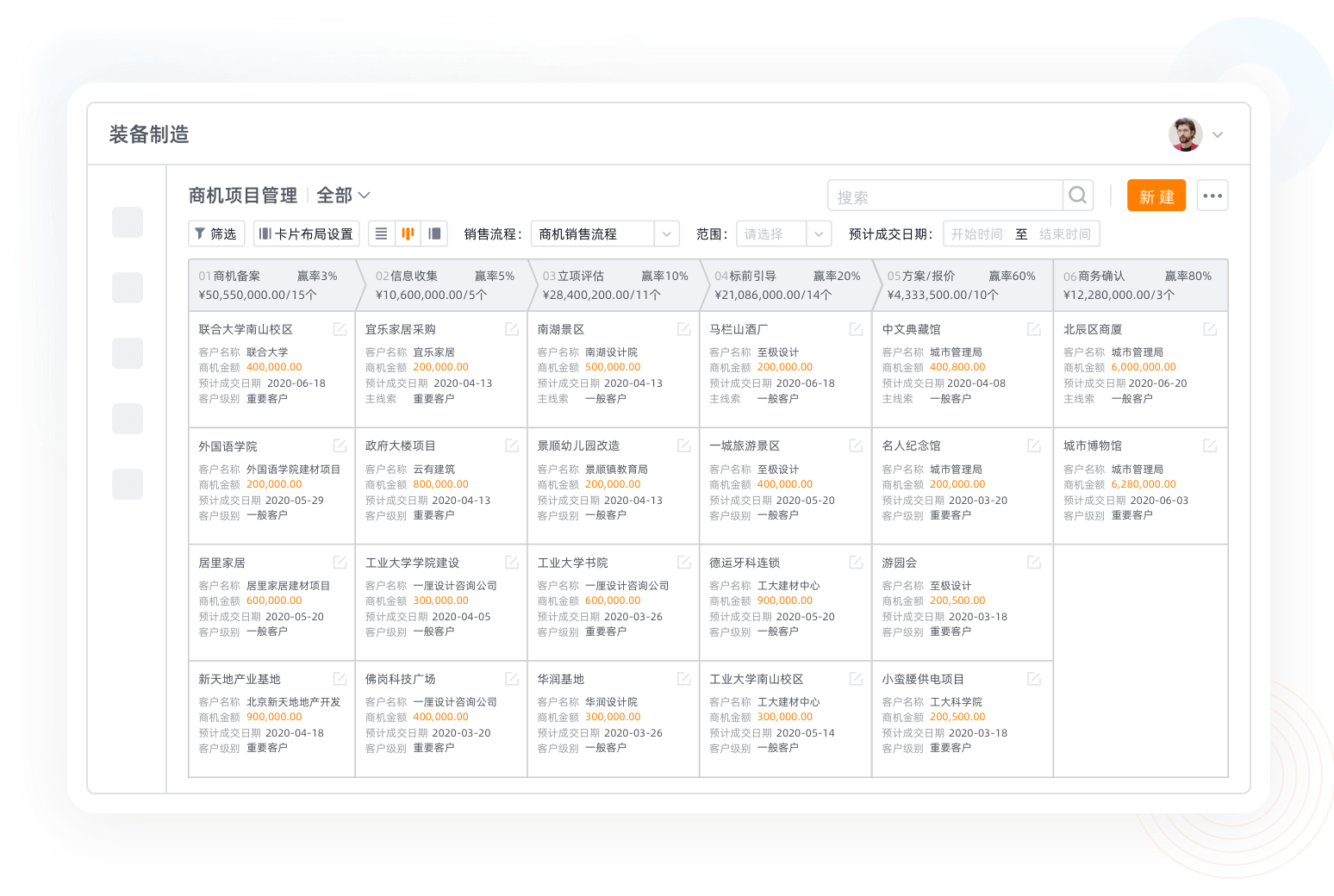Open the more options ellipsis button

(x=1212, y=196)
